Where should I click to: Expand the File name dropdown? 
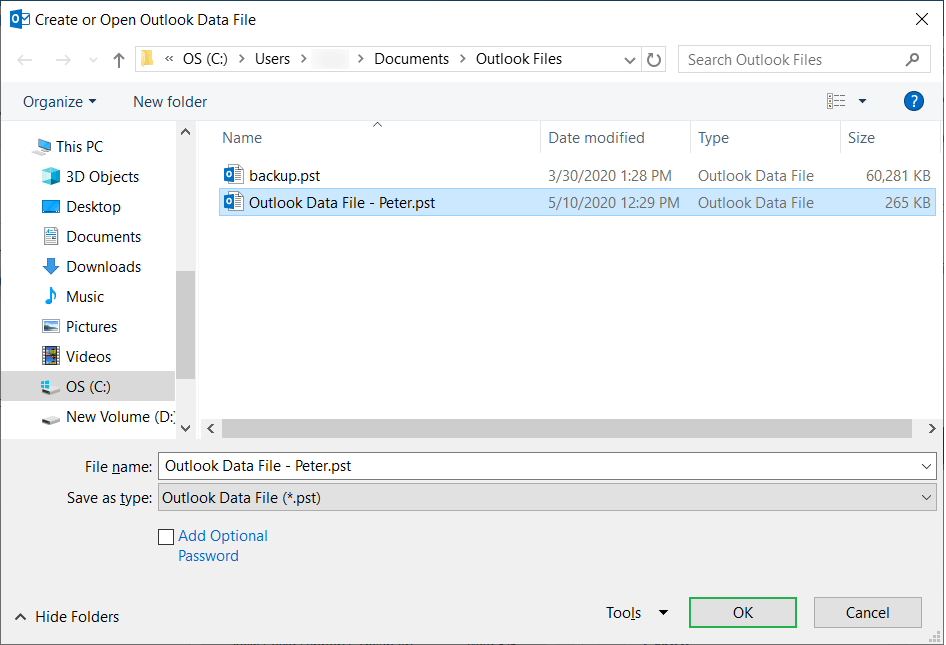[926, 466]
